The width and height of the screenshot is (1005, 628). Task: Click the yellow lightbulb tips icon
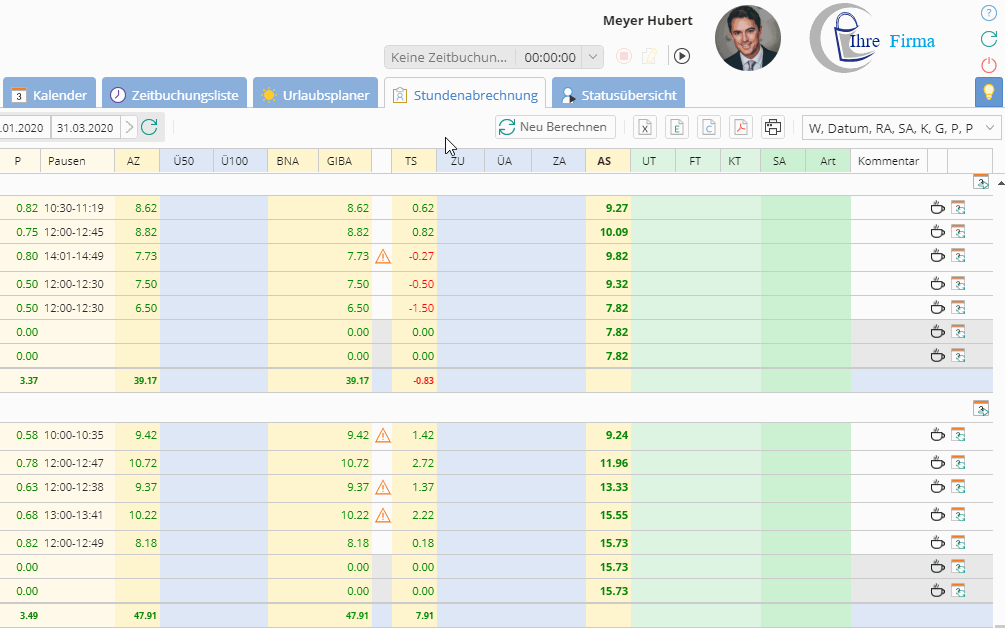click(989, 92)
